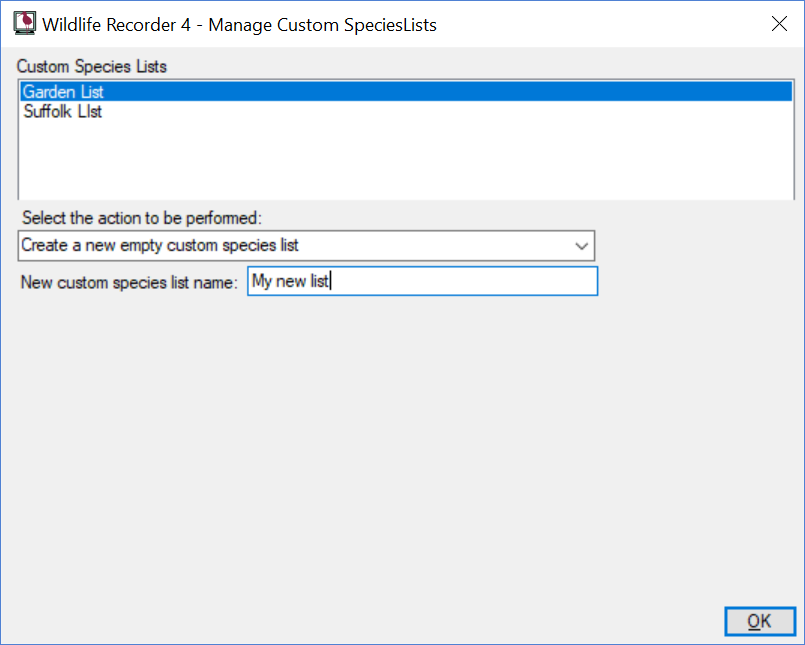Click empty space inside the Custom Species Lists box
805x645 pixels.
click(406, 160)
